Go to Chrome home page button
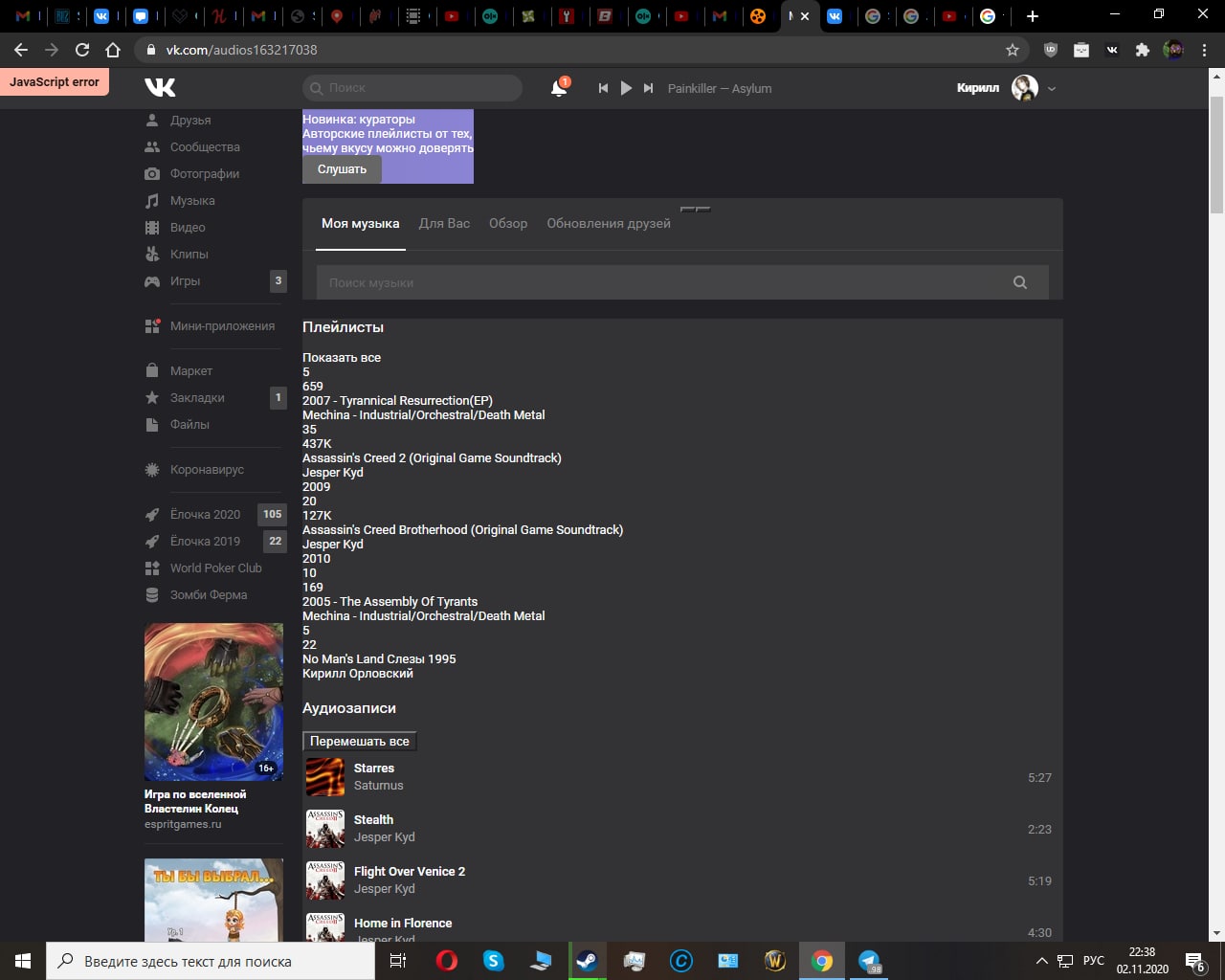Screen dimensions: 1225x980 (x=113, y=50)
